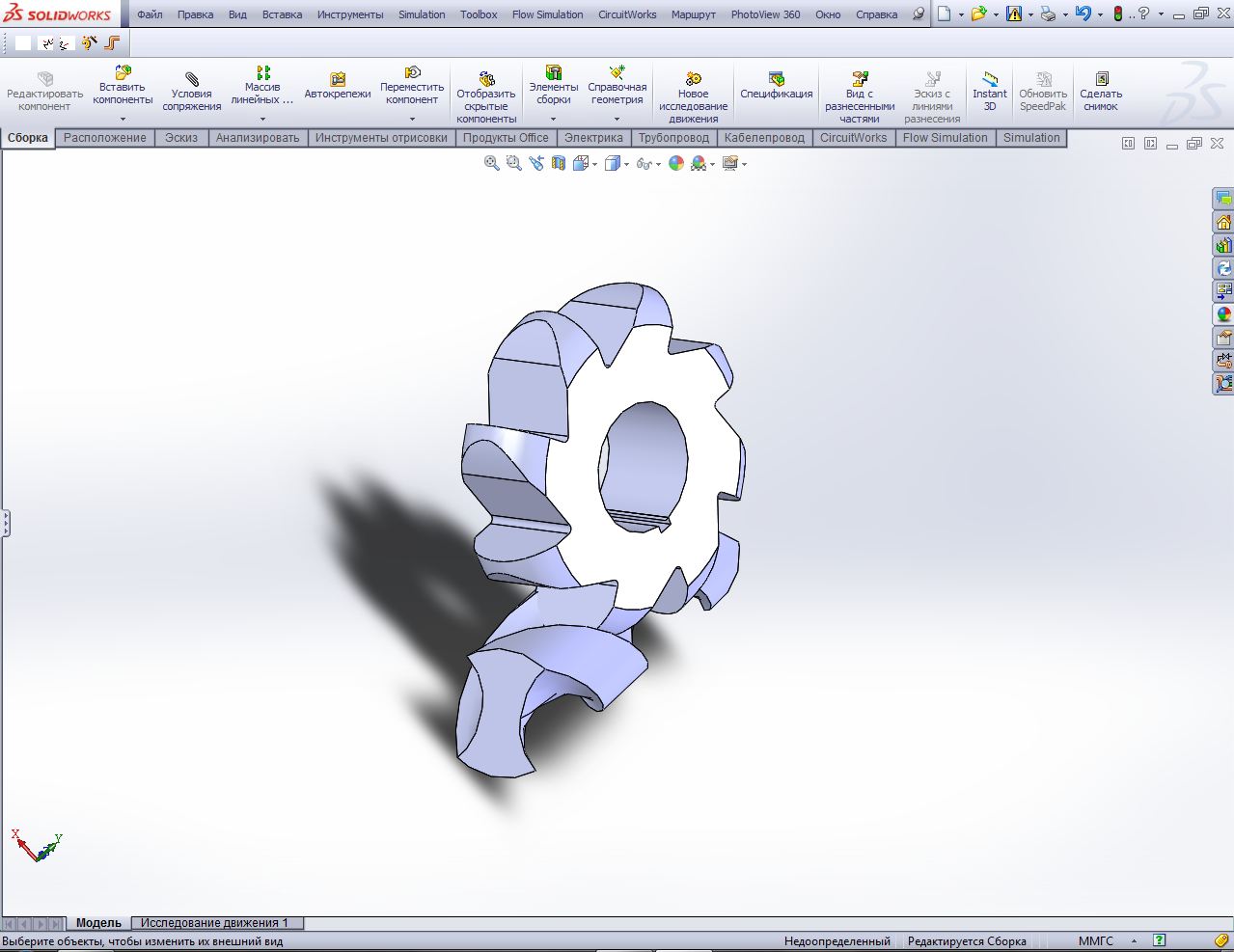Click Вид с разнесенными частями tool
Image resolution: width=1234 pixels, height=952 pixels.
860,97
